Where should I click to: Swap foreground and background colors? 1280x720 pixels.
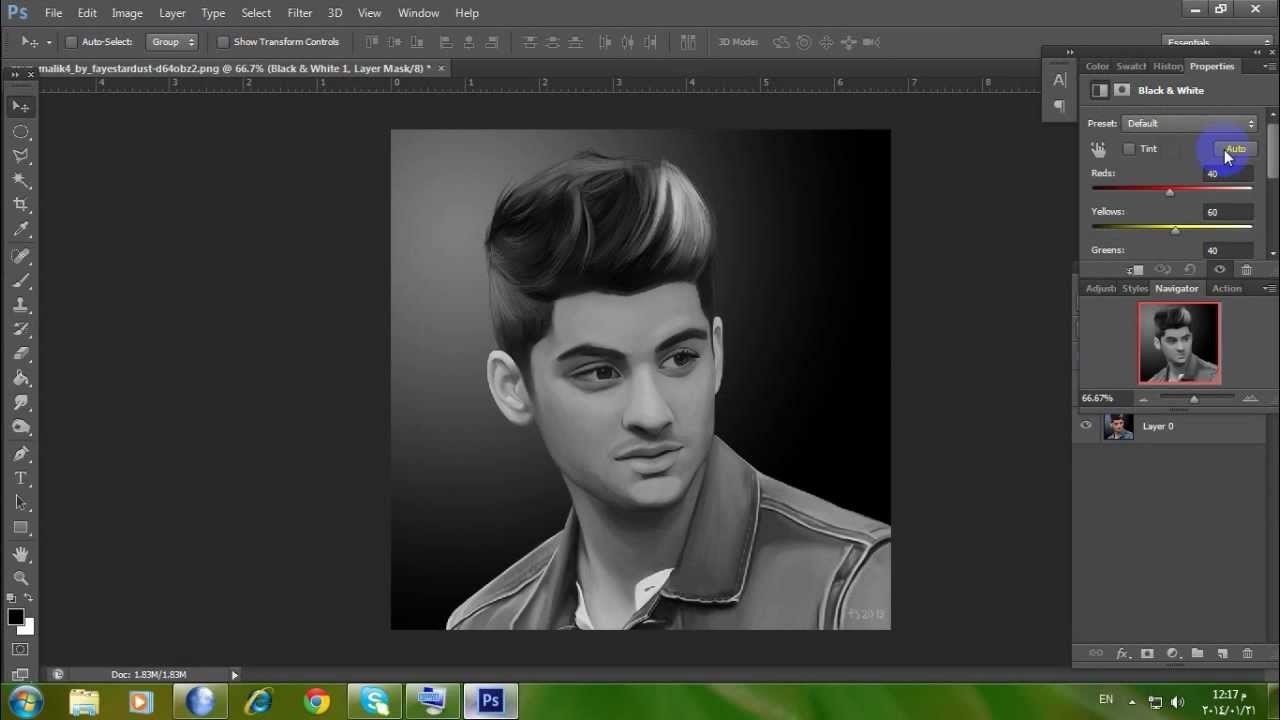[x=29, y=598]
